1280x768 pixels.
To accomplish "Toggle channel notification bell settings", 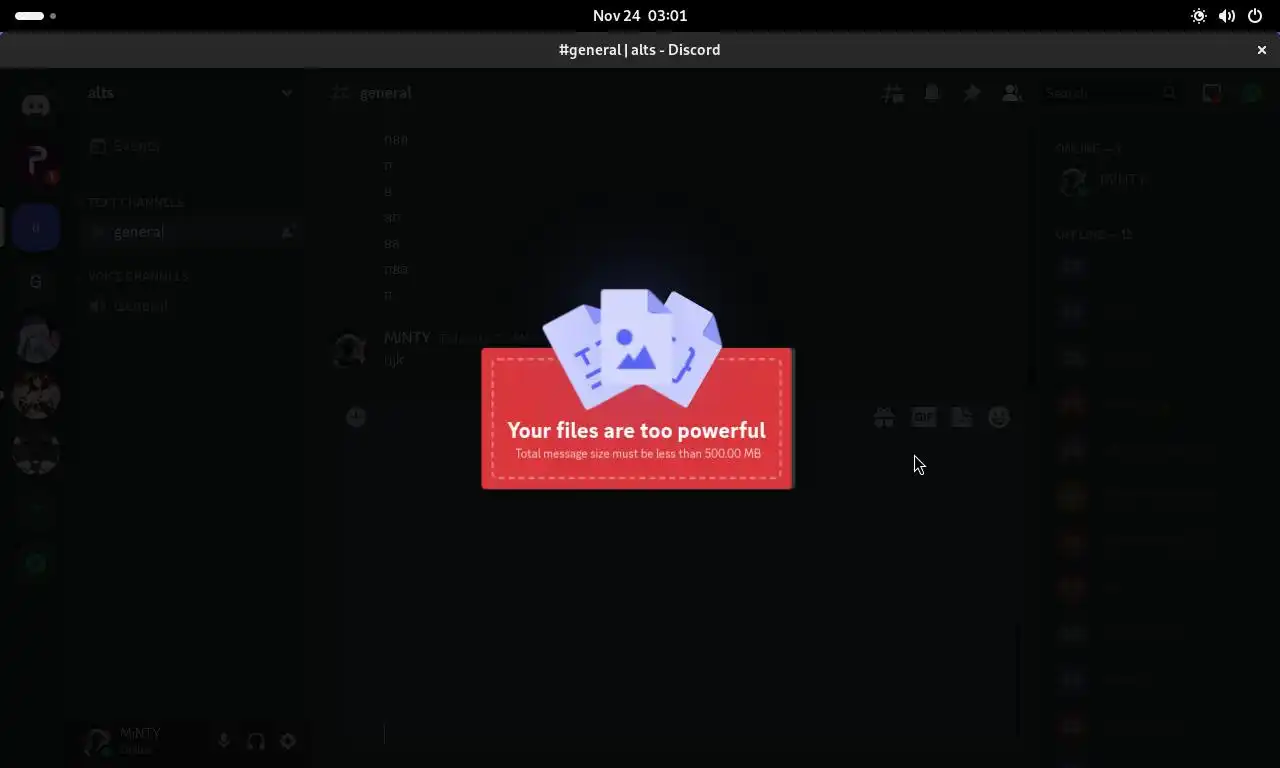I will tap(932, 93).
